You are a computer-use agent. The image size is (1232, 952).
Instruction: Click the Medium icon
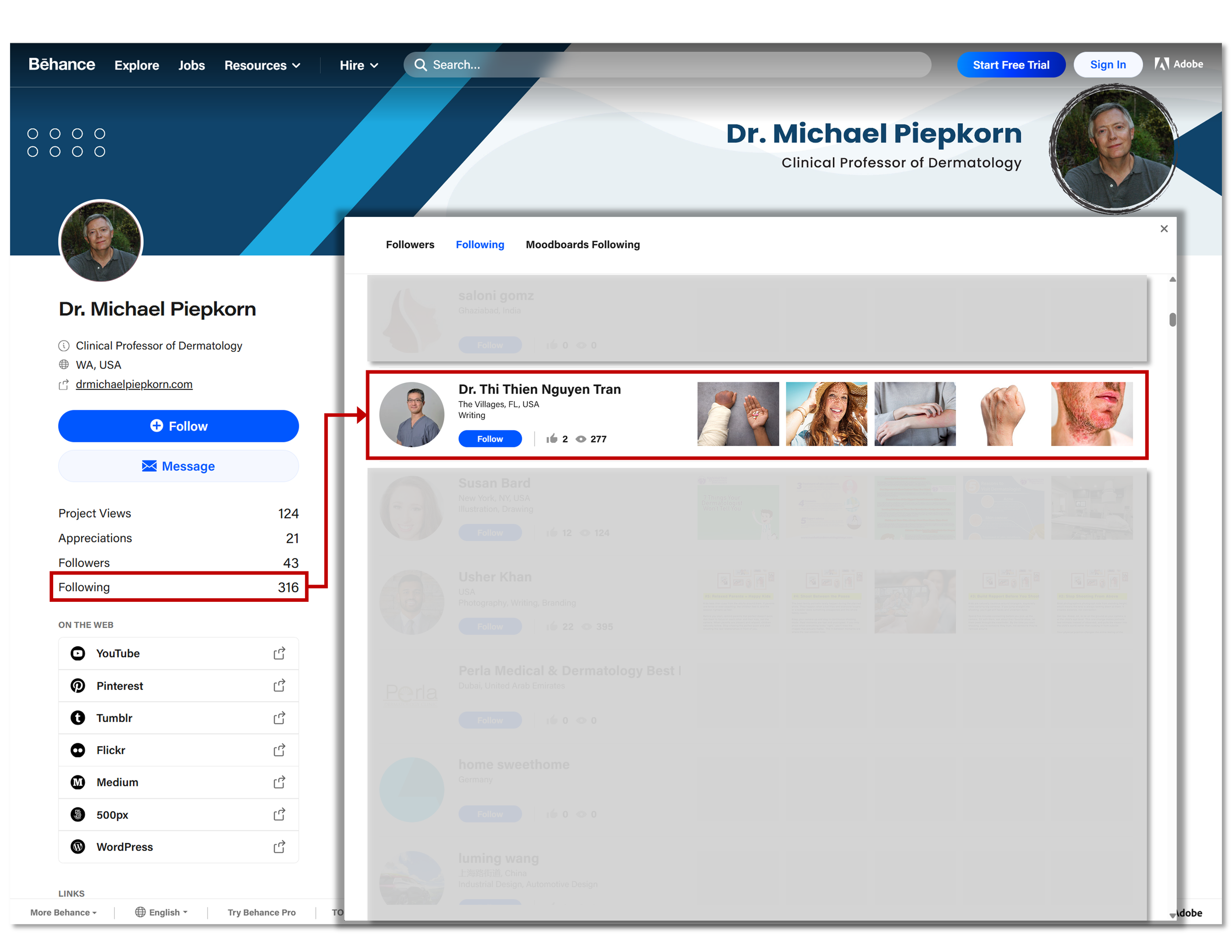(x=78, y=782)
